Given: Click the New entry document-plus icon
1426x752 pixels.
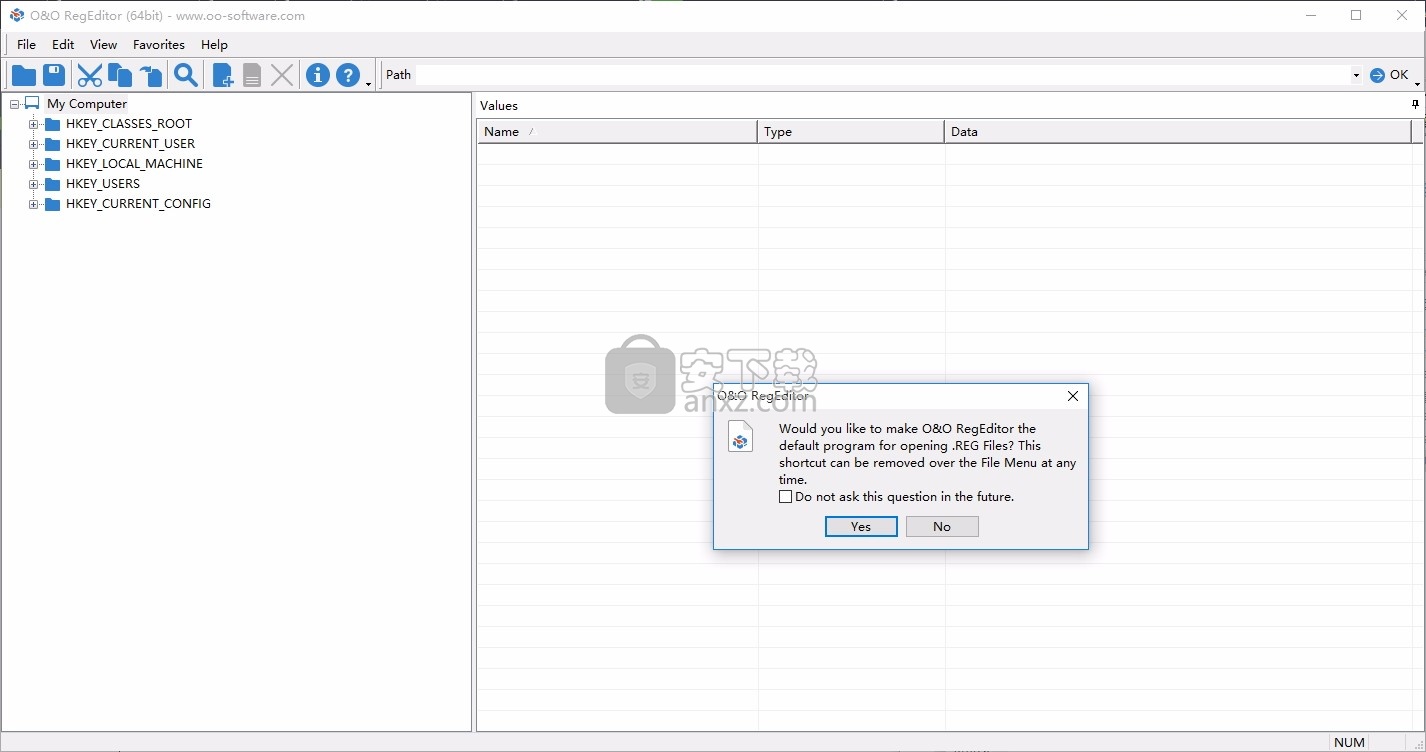Looking at the screenshot, I should pyautogui.click(x=223, y=75).
